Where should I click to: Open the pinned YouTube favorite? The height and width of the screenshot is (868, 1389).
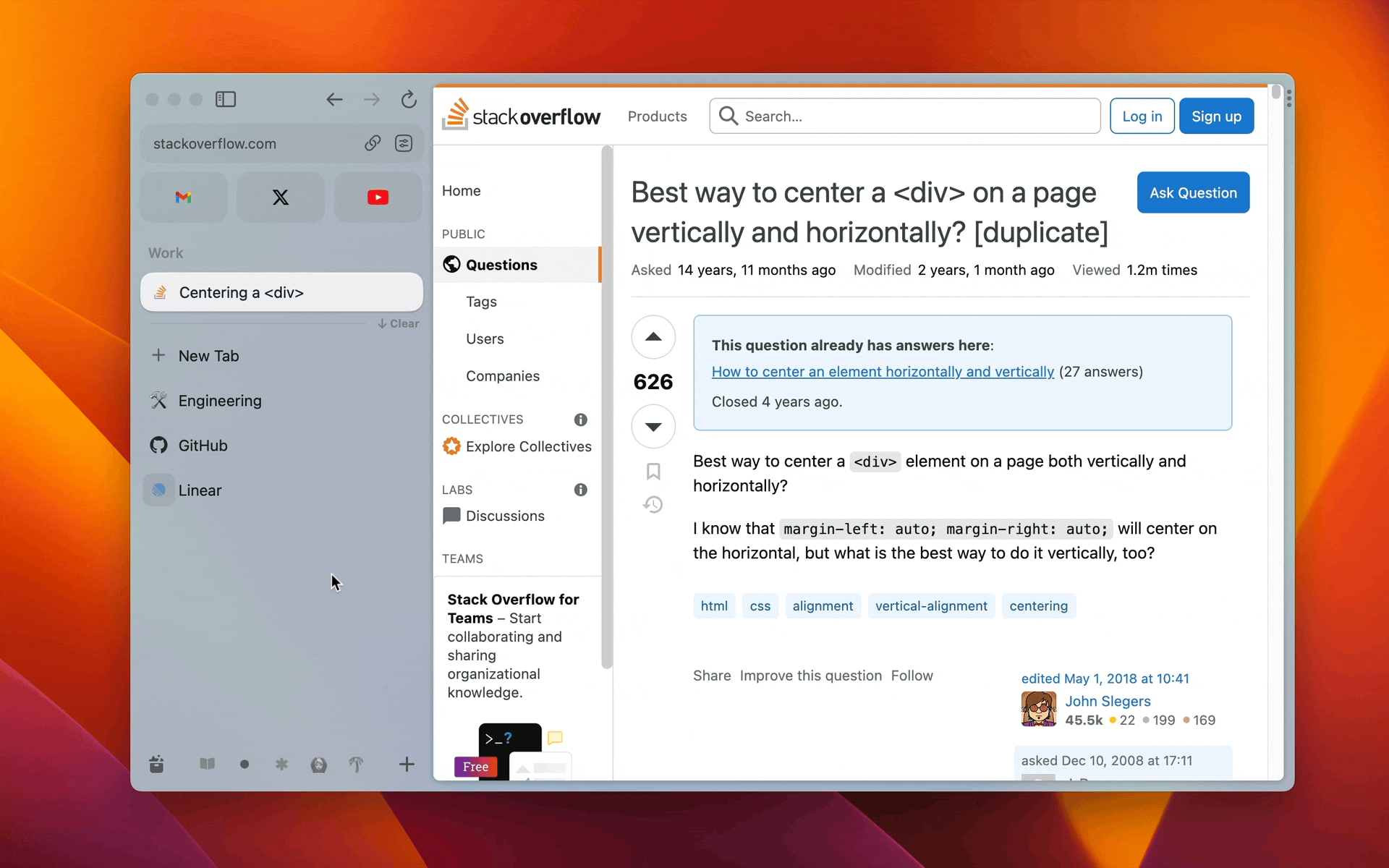[x=378, y=197]
